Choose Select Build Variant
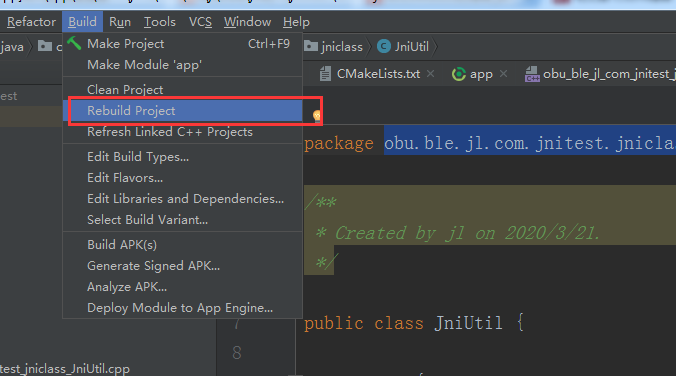 [183, 220]
